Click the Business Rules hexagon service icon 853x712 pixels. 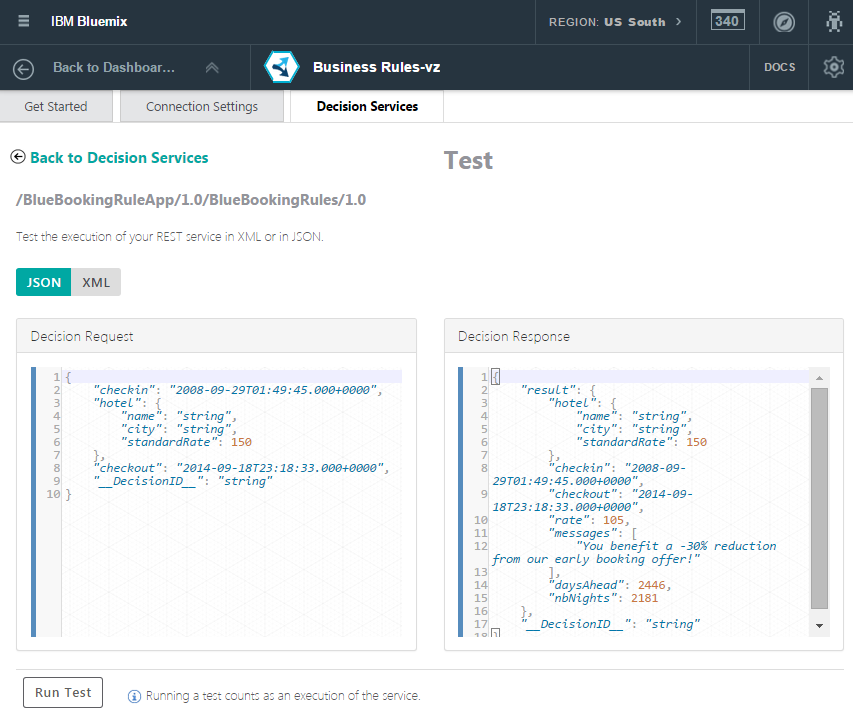coord(282,67)
